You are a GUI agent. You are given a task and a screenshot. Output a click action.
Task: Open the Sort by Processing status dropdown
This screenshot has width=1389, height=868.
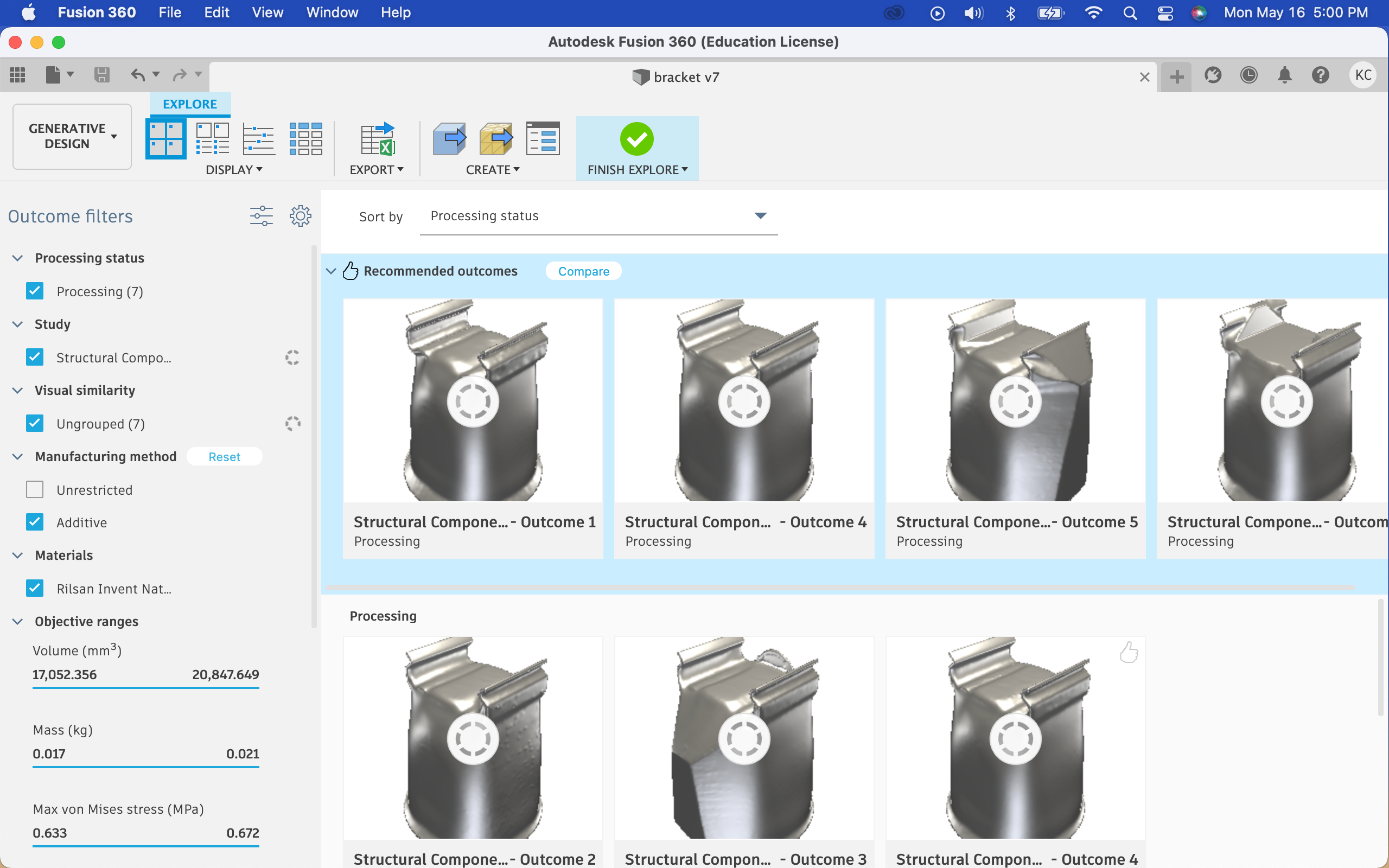click(598, 216)
